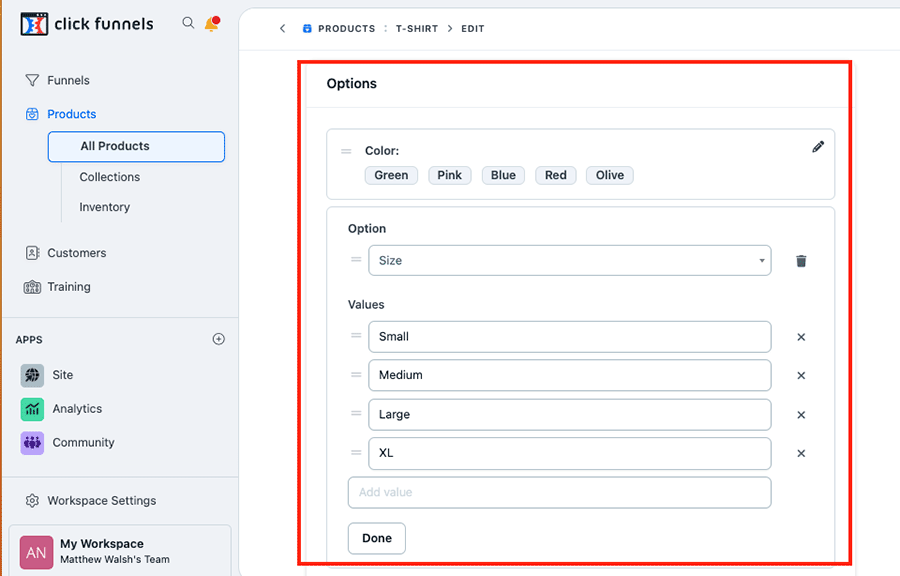Remove the Medium value
Viewport: 900px width, 576px height.
tap(801, 376)
